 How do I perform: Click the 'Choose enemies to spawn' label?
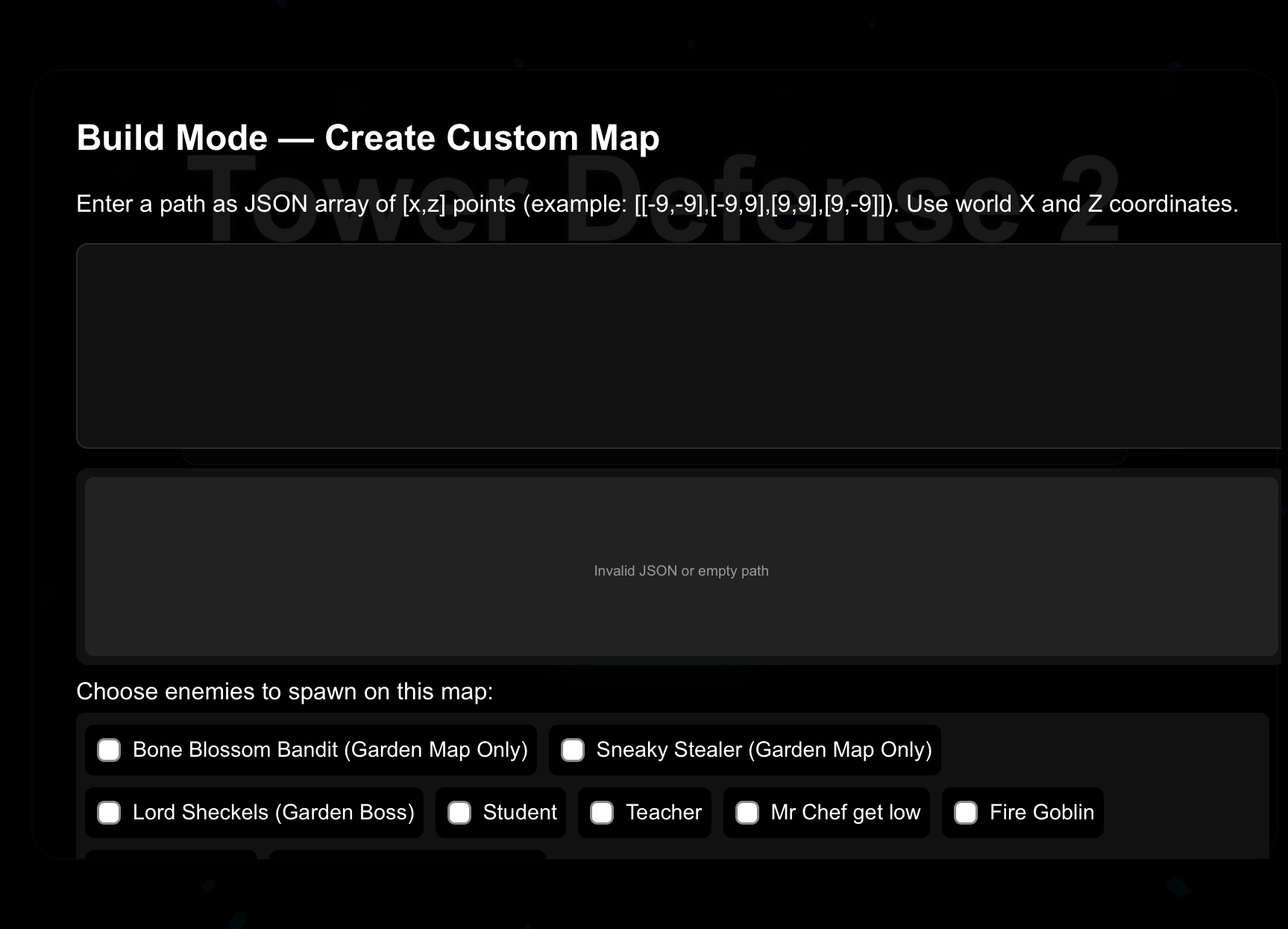tap(284, 692)
